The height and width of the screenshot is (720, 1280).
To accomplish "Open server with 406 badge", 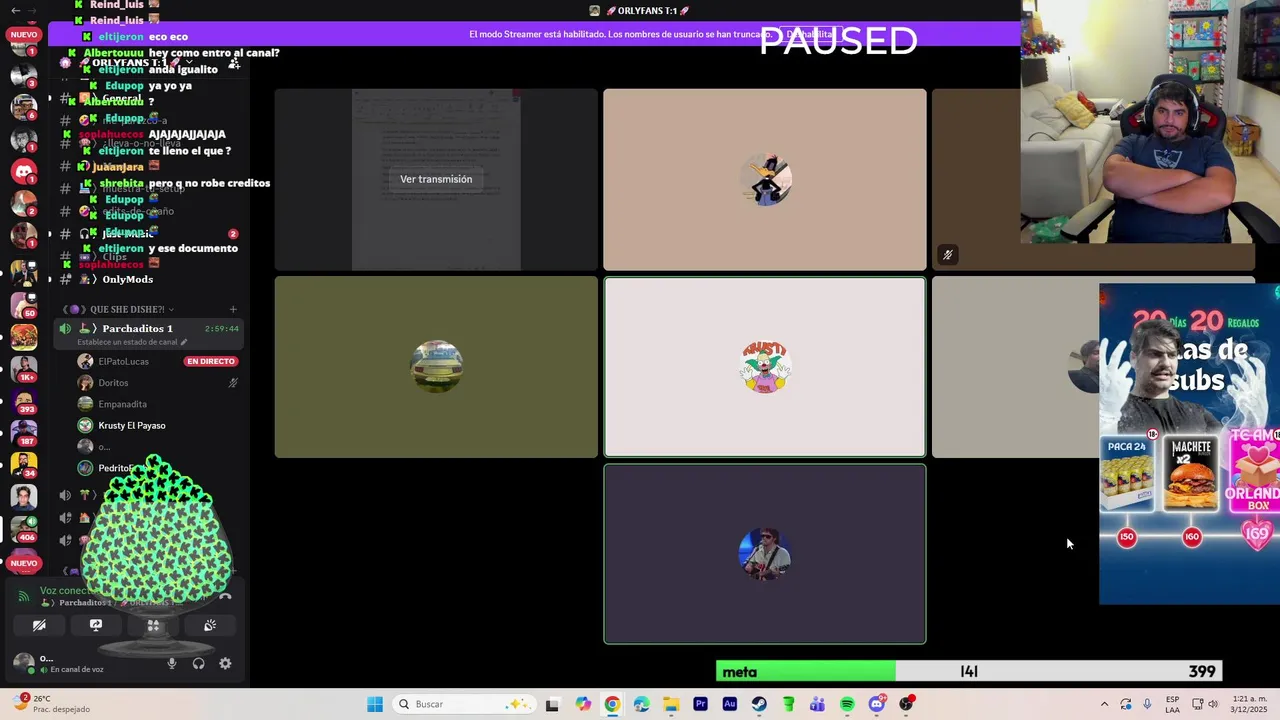I will [x=24, y=527].
